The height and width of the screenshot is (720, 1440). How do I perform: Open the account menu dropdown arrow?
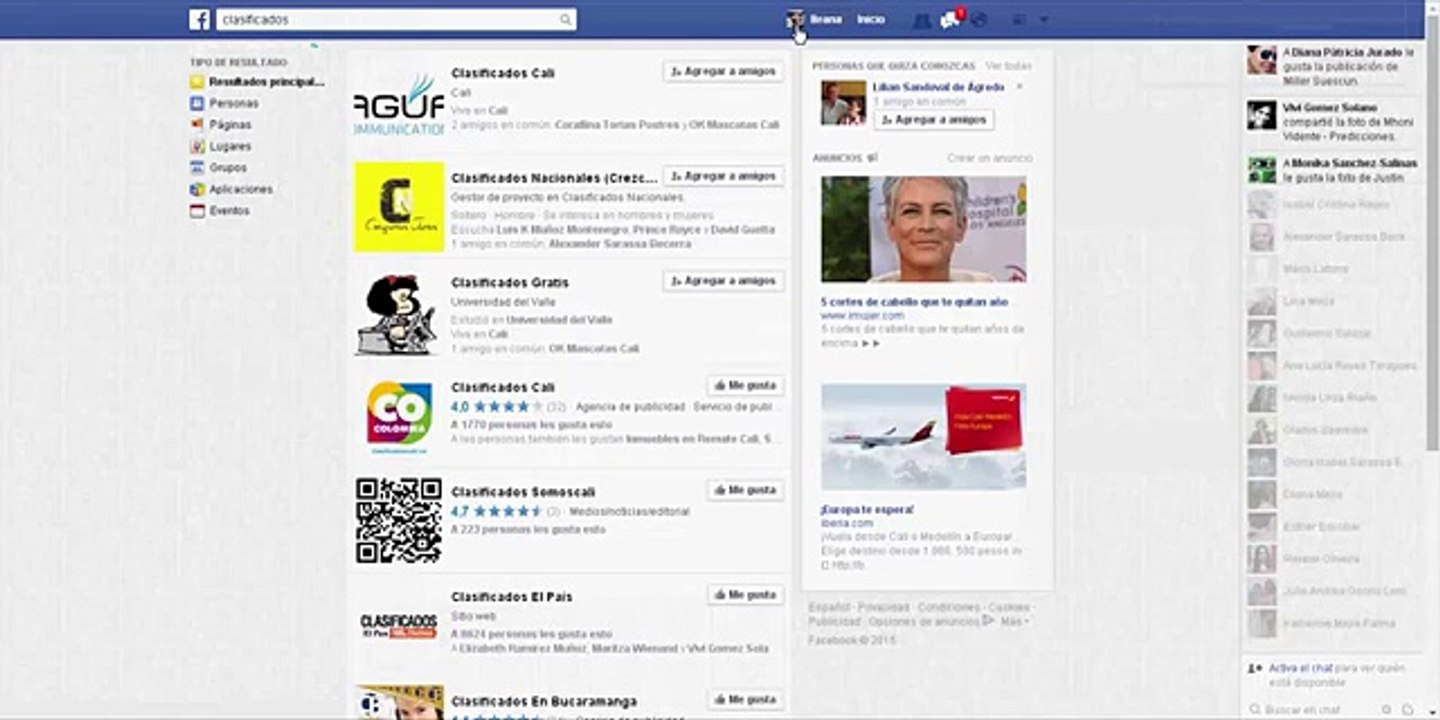(1044, 20)
